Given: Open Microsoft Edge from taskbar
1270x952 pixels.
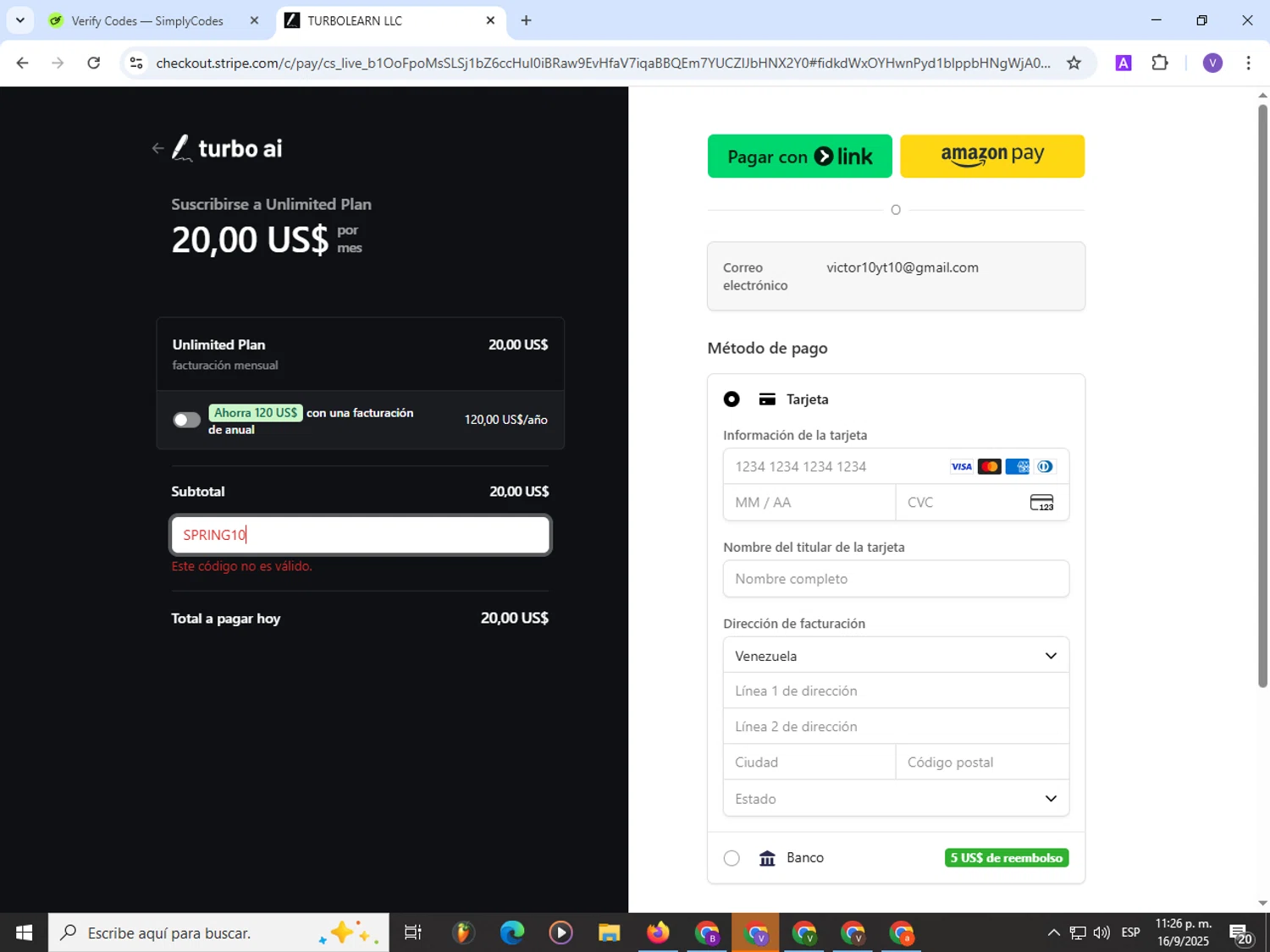Looking at the screenshot, I should 512,933.
